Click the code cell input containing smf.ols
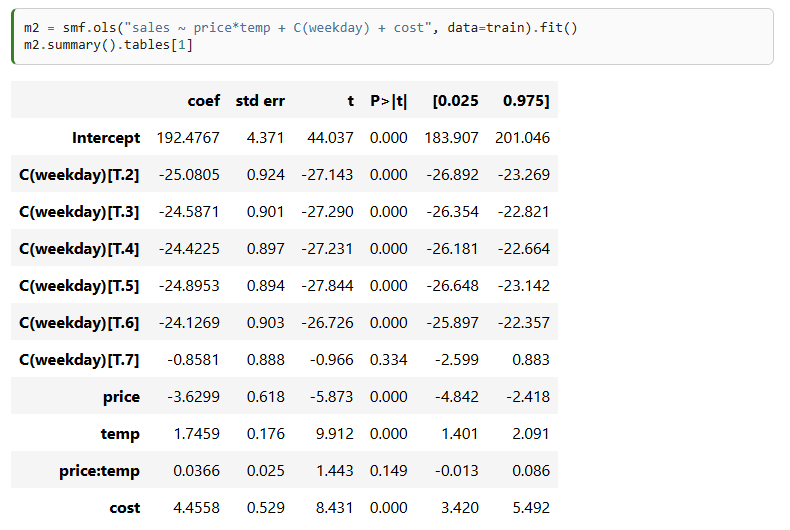The image size is (790, 530). tap(393, 36)
